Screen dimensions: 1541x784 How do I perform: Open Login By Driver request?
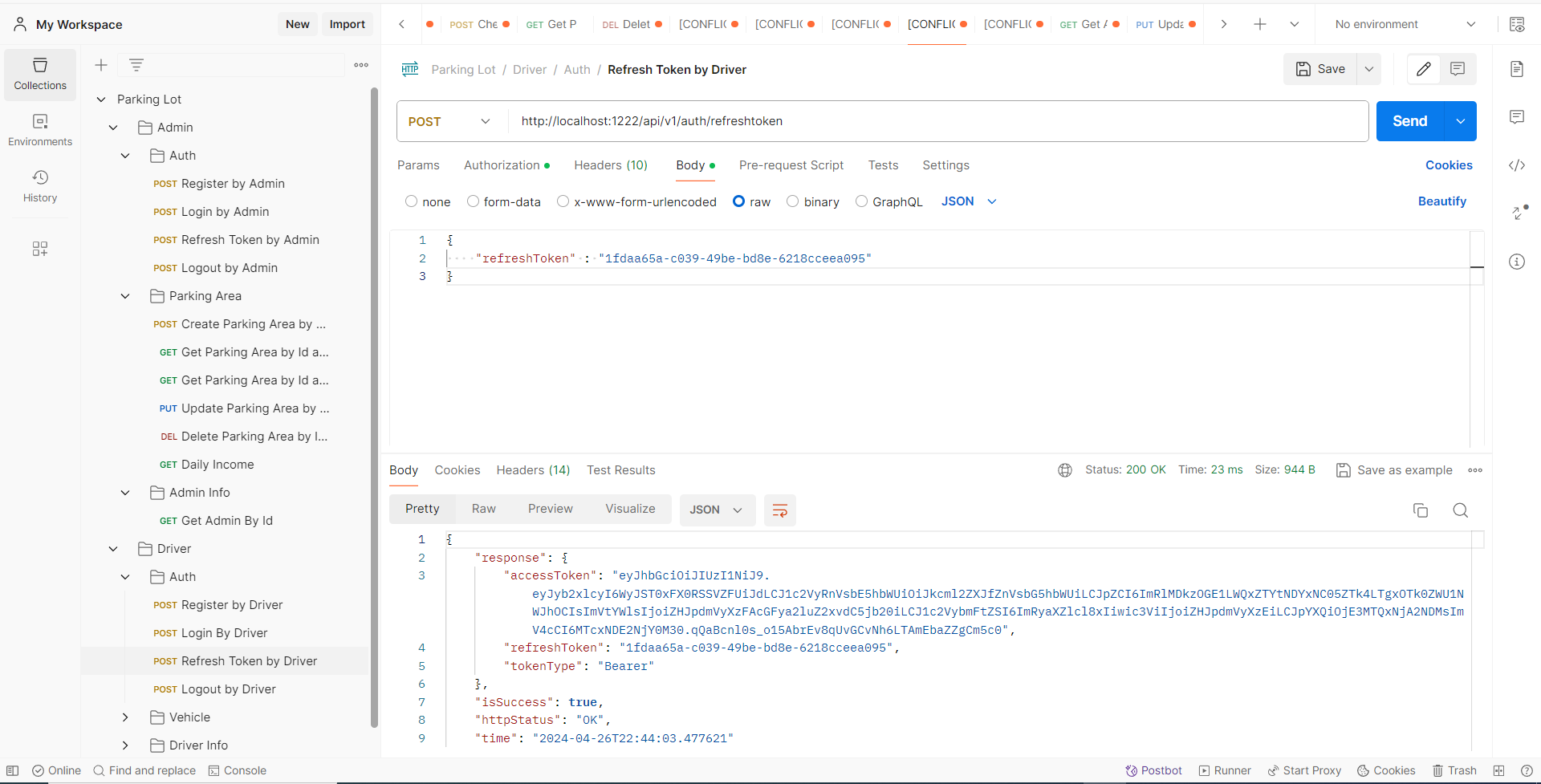point(225,633)
